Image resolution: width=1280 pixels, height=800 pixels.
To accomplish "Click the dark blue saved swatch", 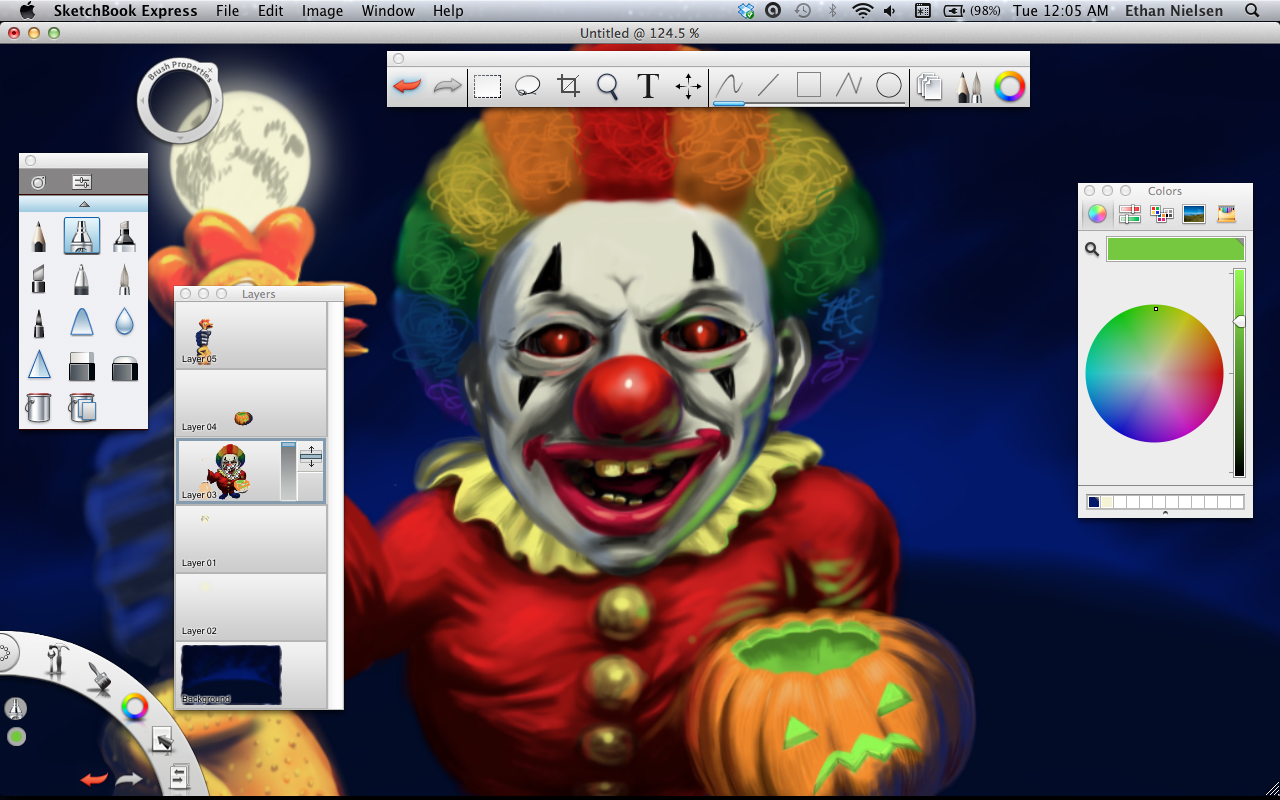I will point(1093,502).
